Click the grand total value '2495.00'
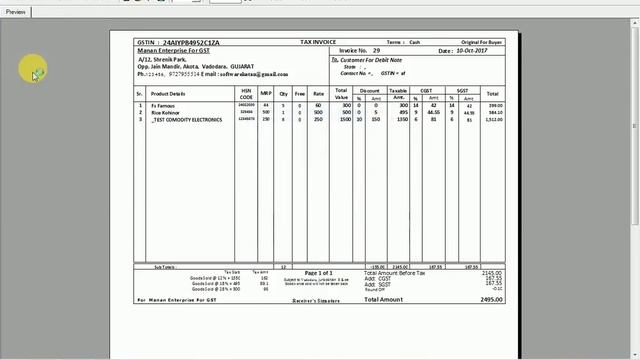The image size is (640, 360). pos(491,300)
